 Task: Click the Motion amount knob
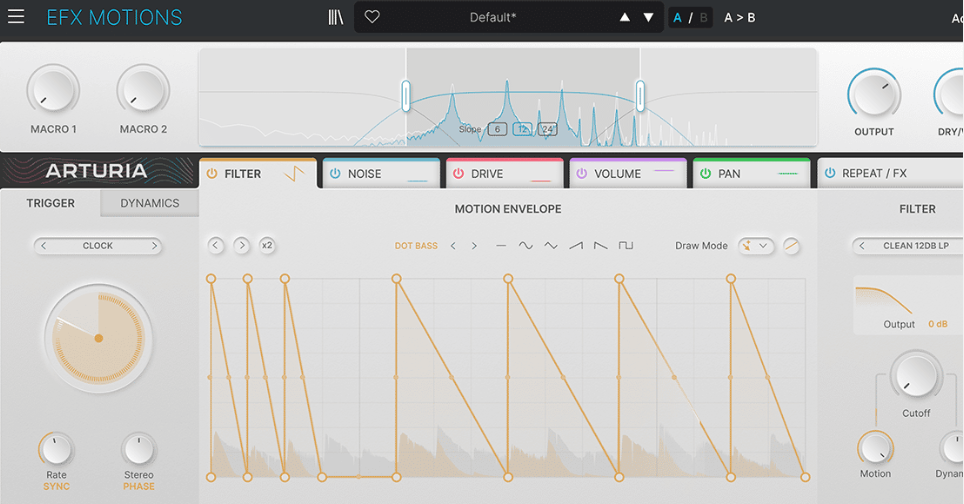(875, 447)
